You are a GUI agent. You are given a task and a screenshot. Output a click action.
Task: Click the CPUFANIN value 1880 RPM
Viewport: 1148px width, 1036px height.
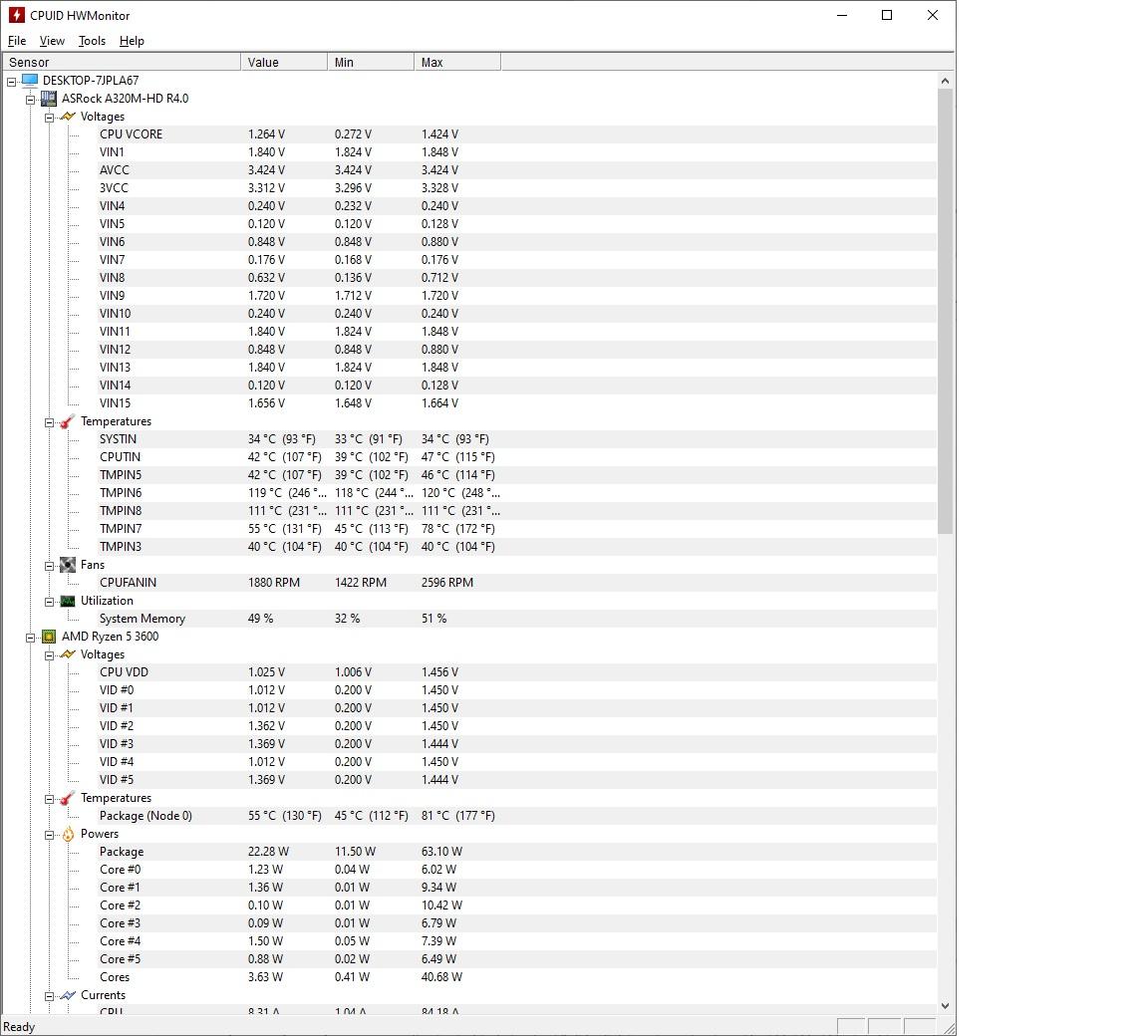coord(274,583)
